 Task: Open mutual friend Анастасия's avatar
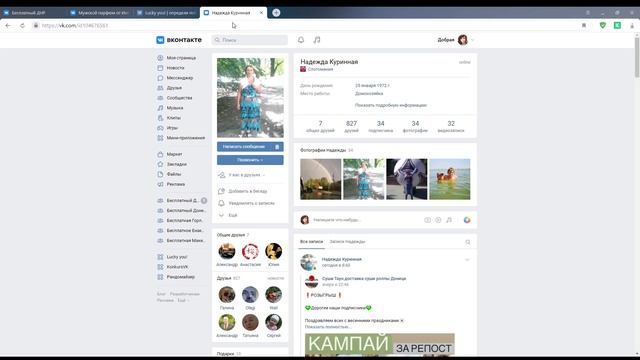point(250,251)
